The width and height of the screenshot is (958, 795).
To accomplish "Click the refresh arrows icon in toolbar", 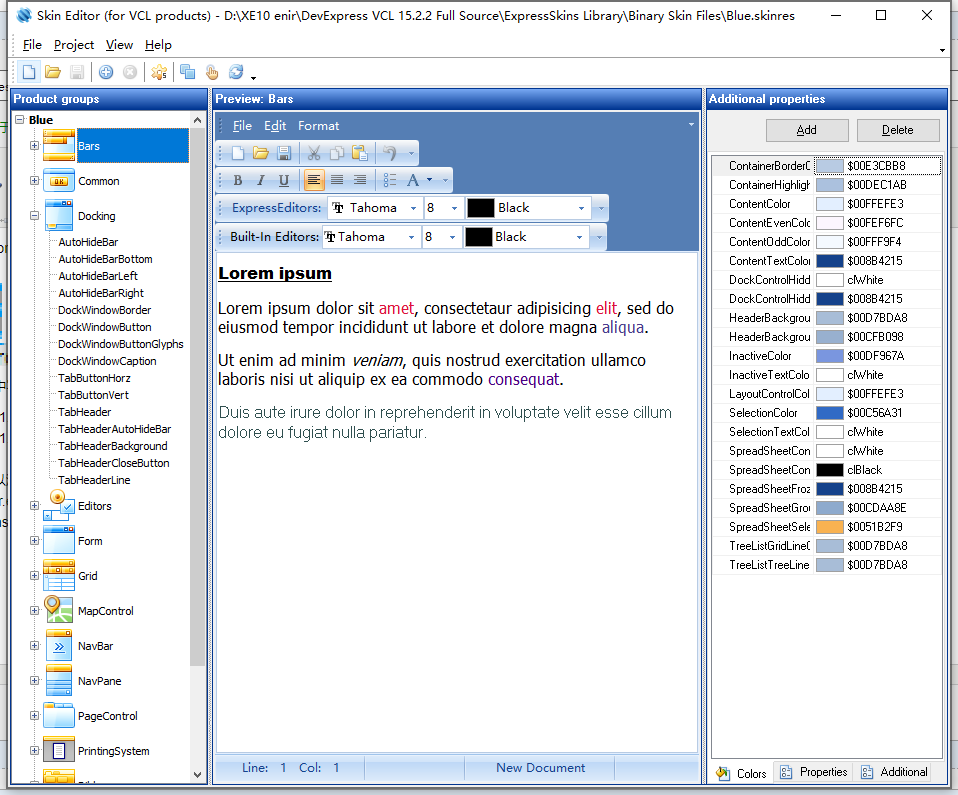I will click(x=236, y=72).
